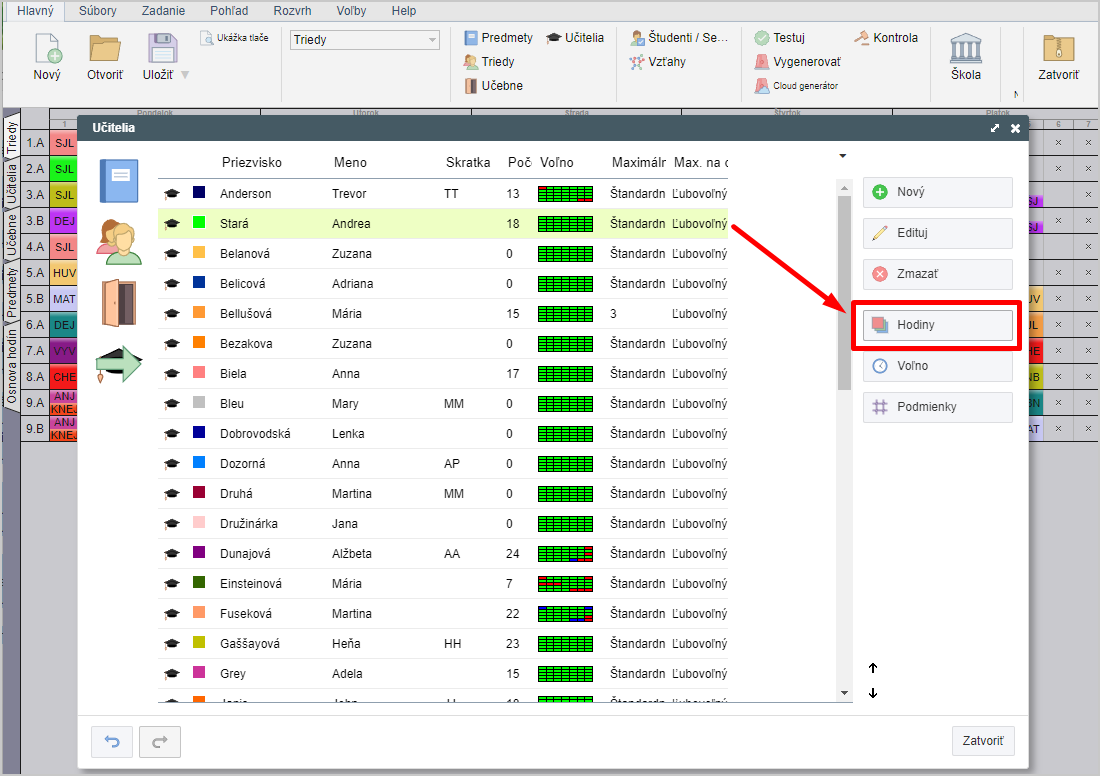The height and width of the screenshot is (776, 1100).
Task: Open the Rozvrh menu
Action: click(293, 11)
